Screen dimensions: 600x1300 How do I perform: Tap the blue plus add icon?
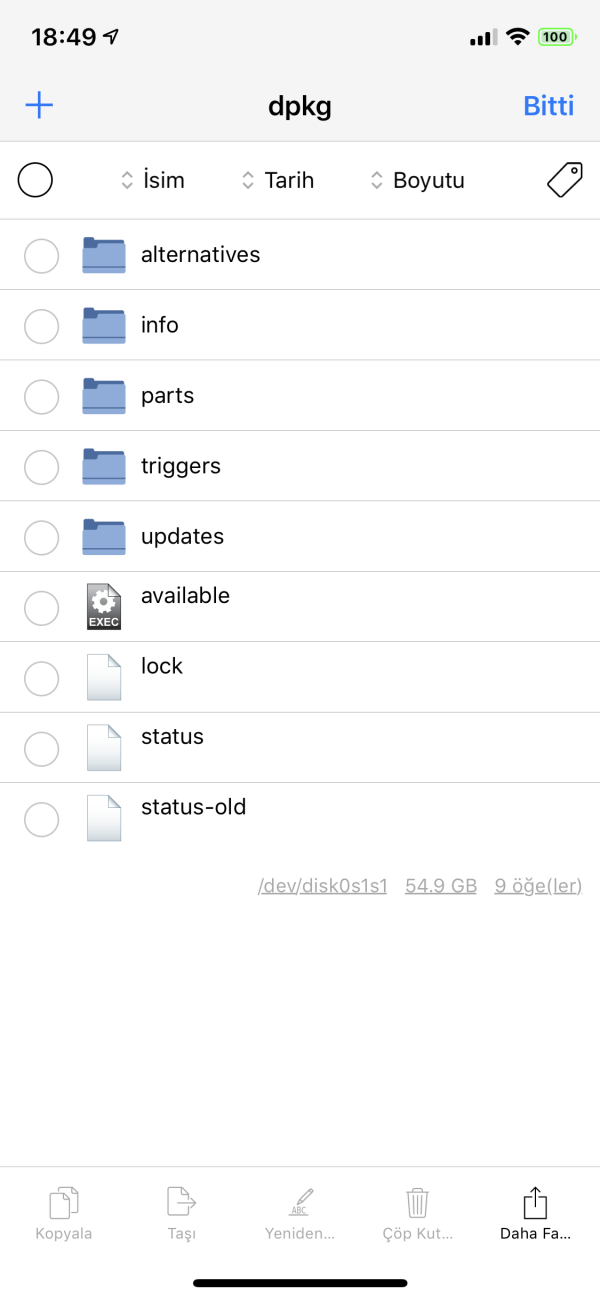pyautogui.click(x=39, y=106)
